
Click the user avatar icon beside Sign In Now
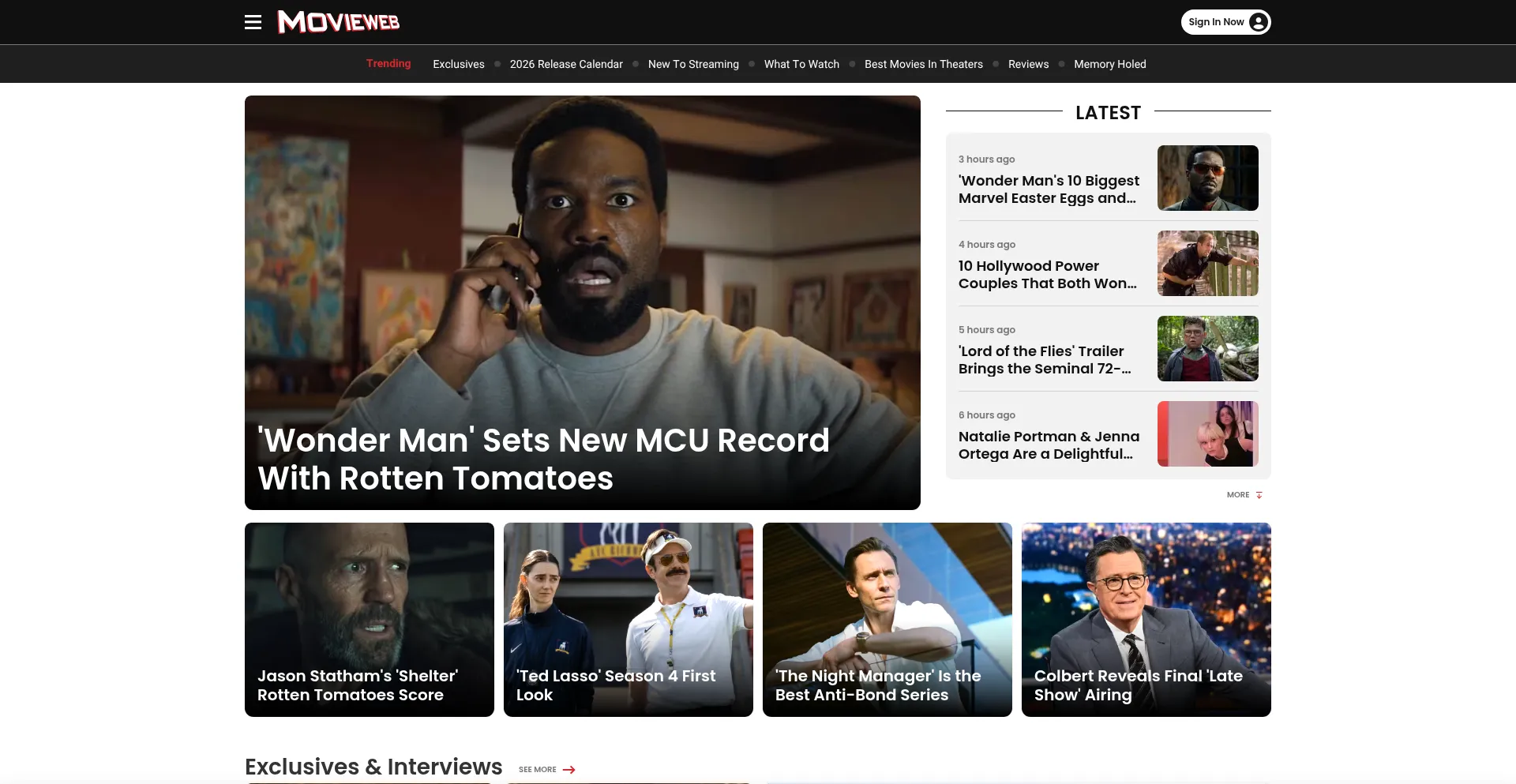pyautogui.click(x=1259, y=22)
